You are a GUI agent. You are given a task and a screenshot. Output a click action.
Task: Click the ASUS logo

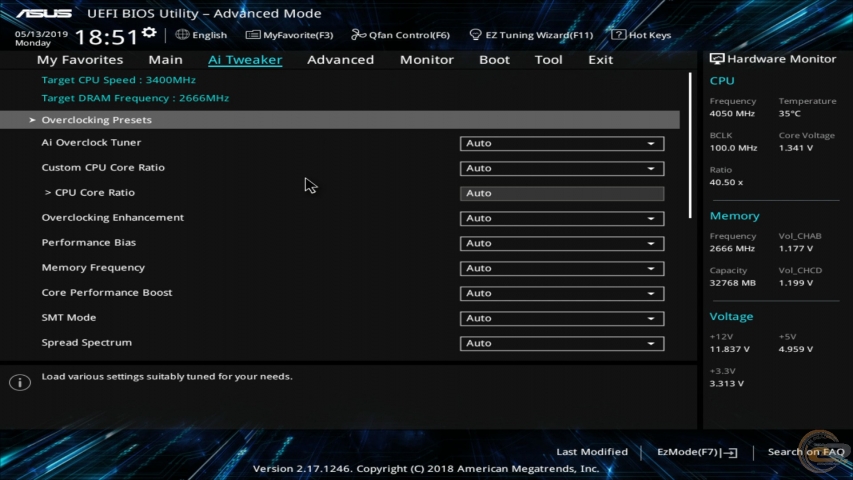[44, 13]
